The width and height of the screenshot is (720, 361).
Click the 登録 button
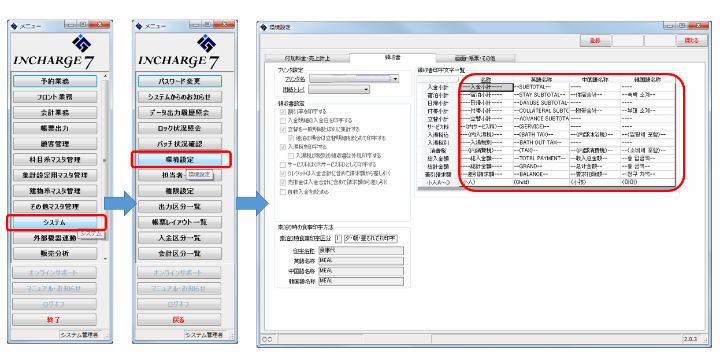tap(595, 40)
